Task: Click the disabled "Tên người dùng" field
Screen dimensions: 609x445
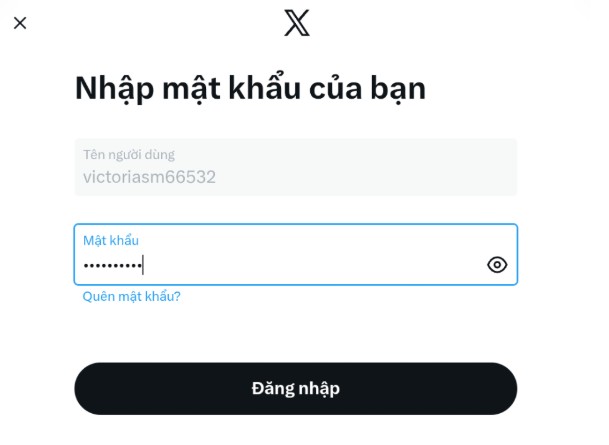Action: pyautogui.click(x=296, y=167)
